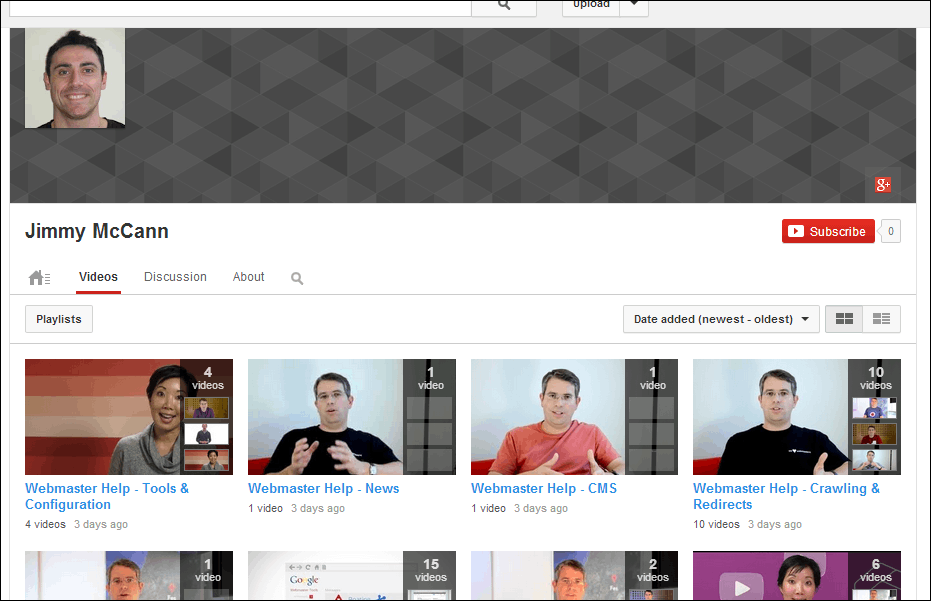Select grid view layout icon
The image size is (931, 601).
tap(844, 319)
